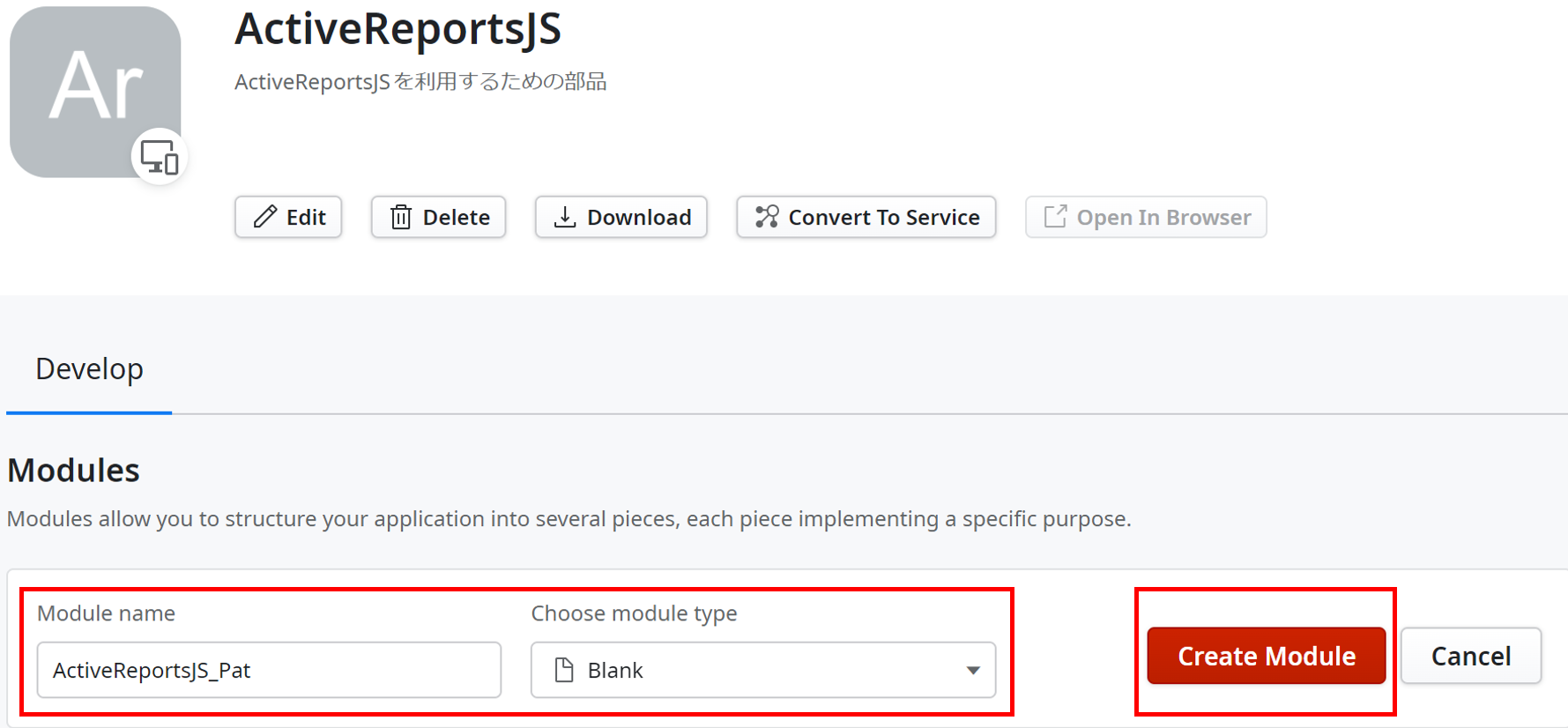
Task: Cancel module creation
Action: [x=1471, y=656]
